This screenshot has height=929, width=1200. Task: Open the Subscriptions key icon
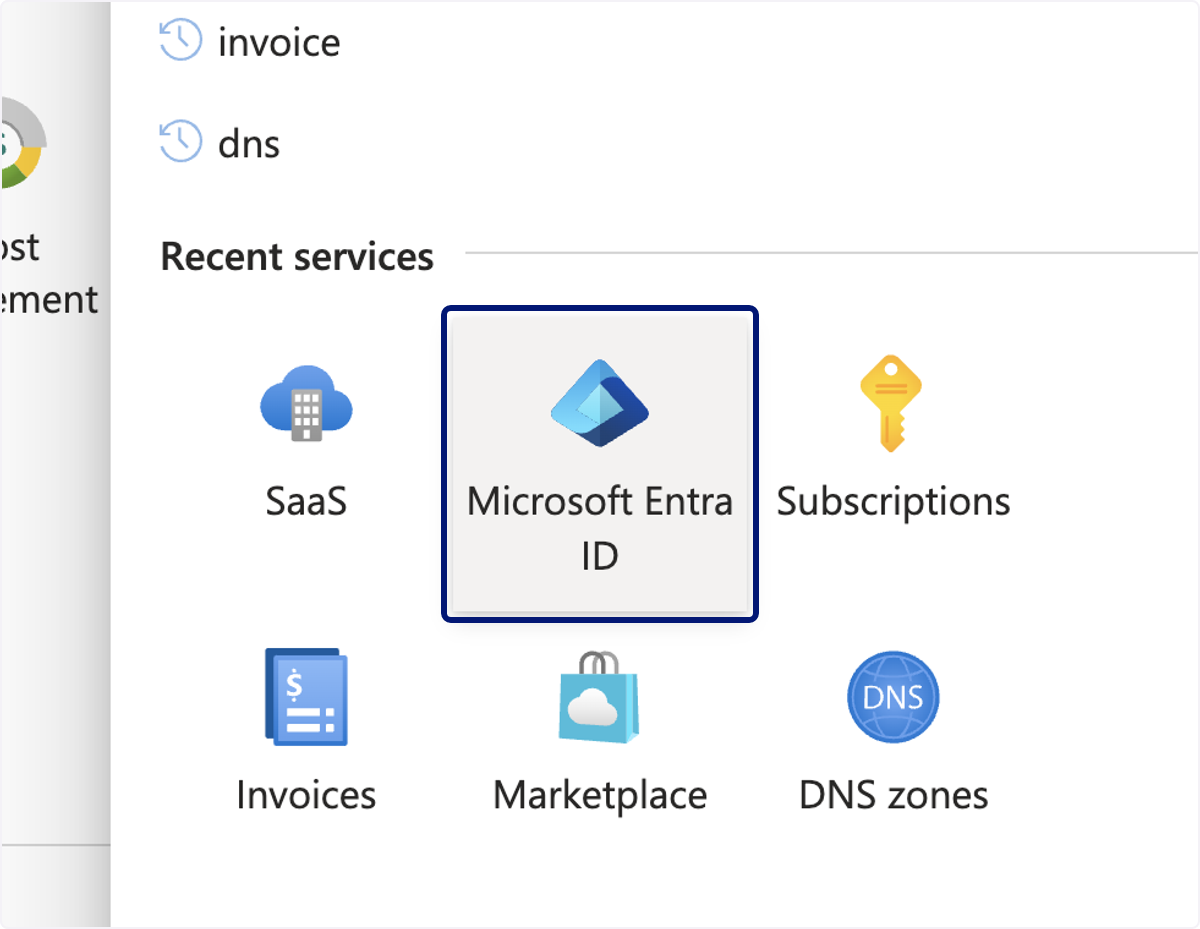click(891, 403)
